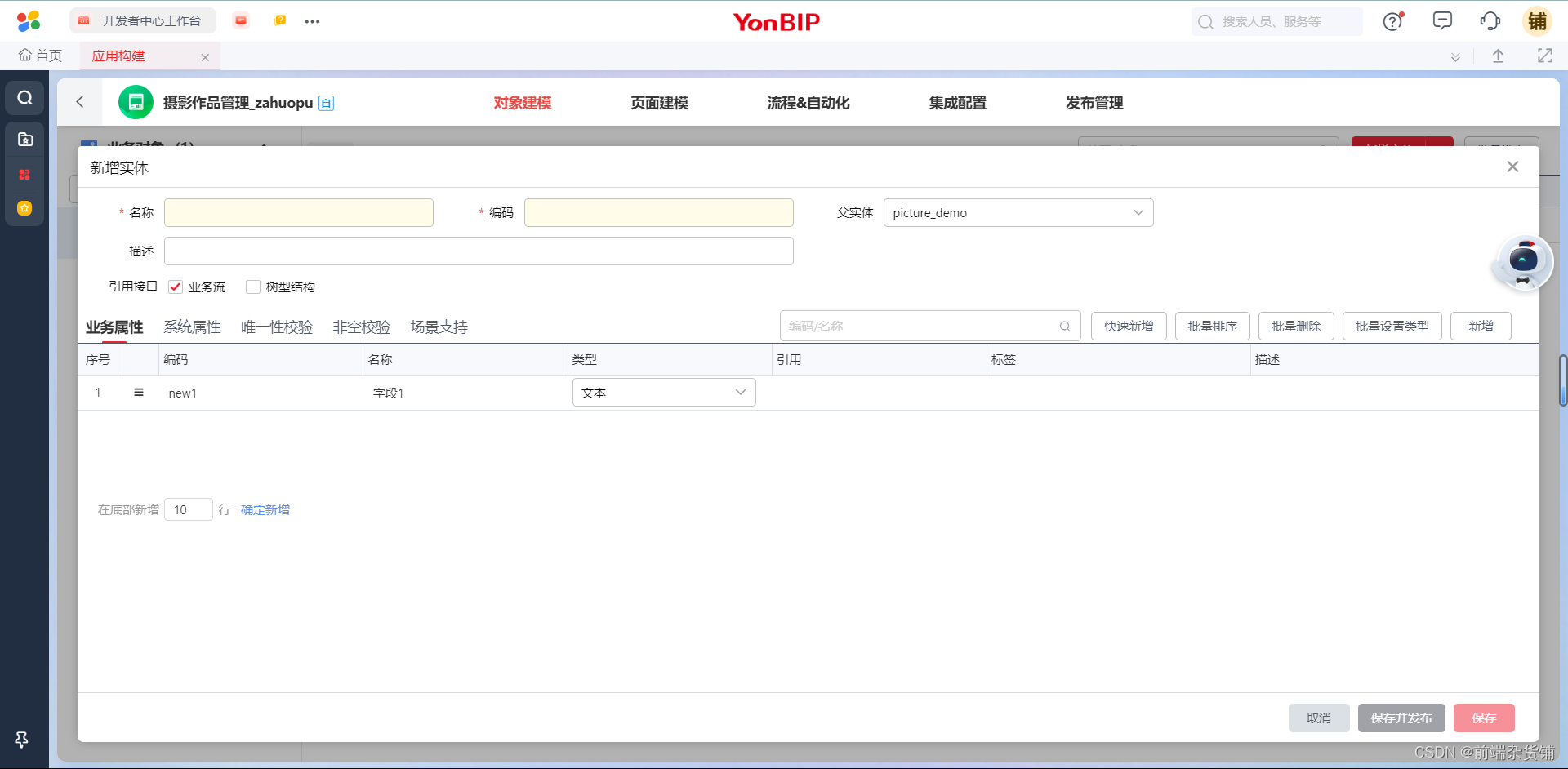
Task: Click the 确定新增 link
Action: point(265,510)
